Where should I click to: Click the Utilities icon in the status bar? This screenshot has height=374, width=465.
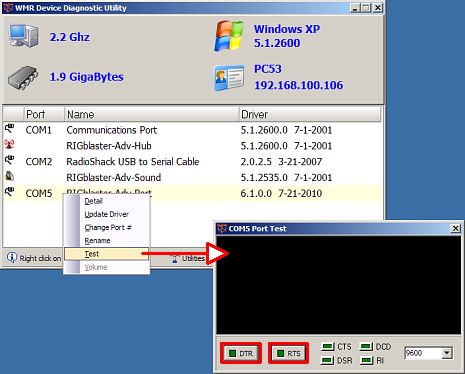[x=175, y=258]
